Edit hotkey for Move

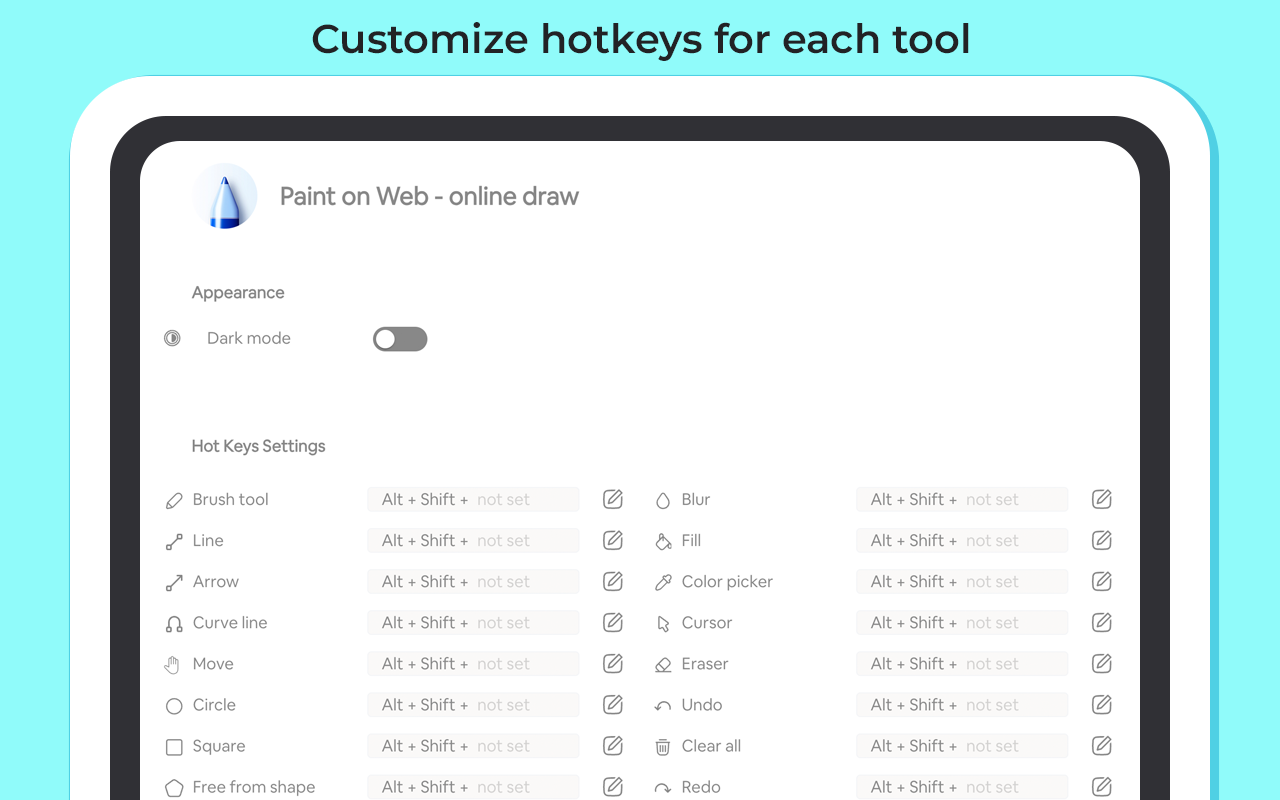pyautogui.click(x=613, y=663)
